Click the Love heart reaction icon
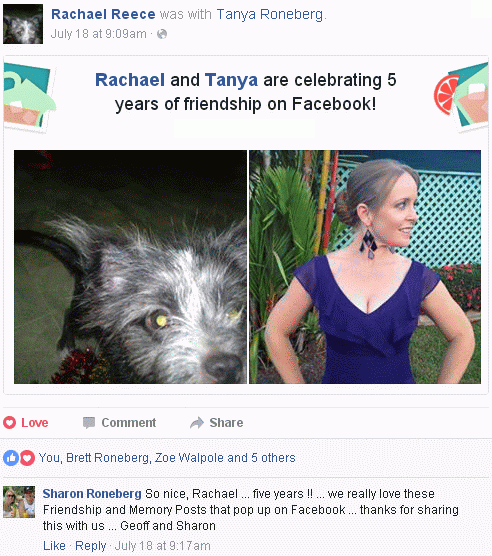492x556 pixels. click(10, 422)
